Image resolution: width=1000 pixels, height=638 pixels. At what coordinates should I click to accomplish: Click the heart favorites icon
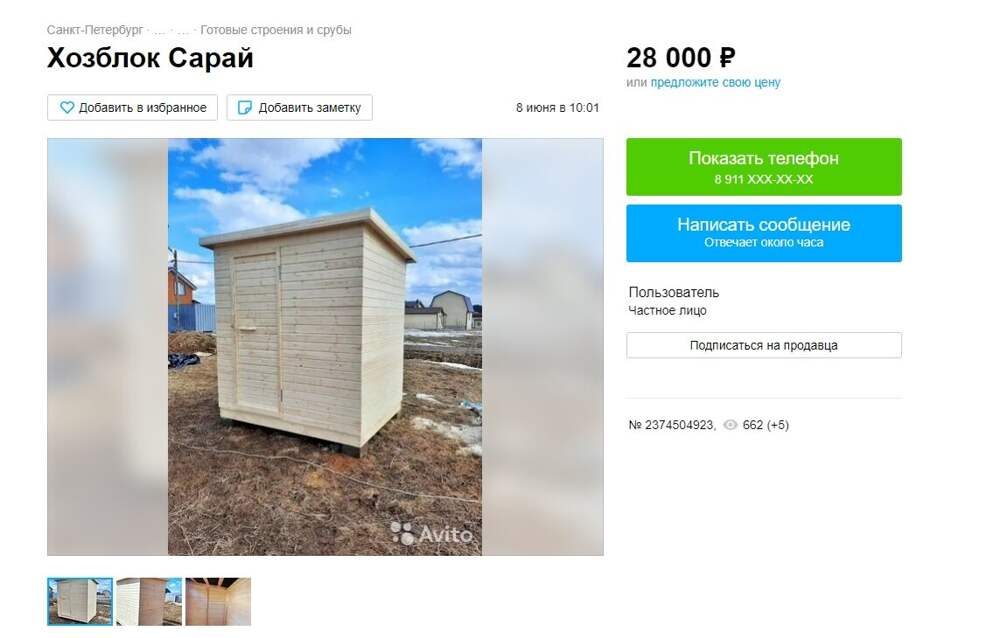point(67,108)
